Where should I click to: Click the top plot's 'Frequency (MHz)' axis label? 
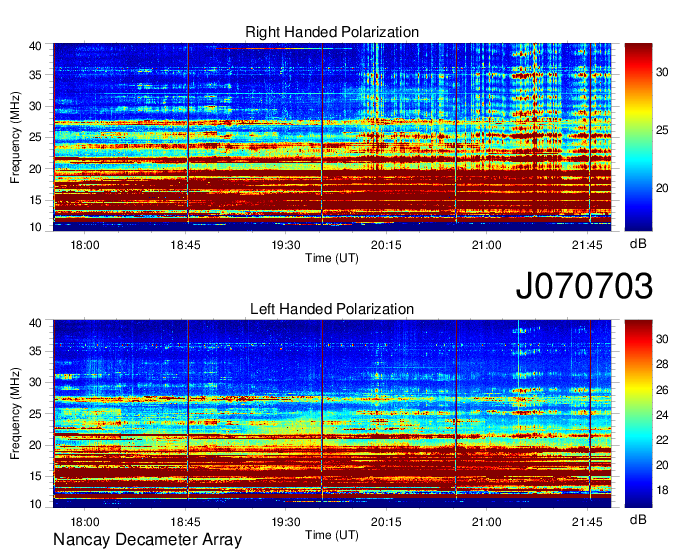coord(15,137)
